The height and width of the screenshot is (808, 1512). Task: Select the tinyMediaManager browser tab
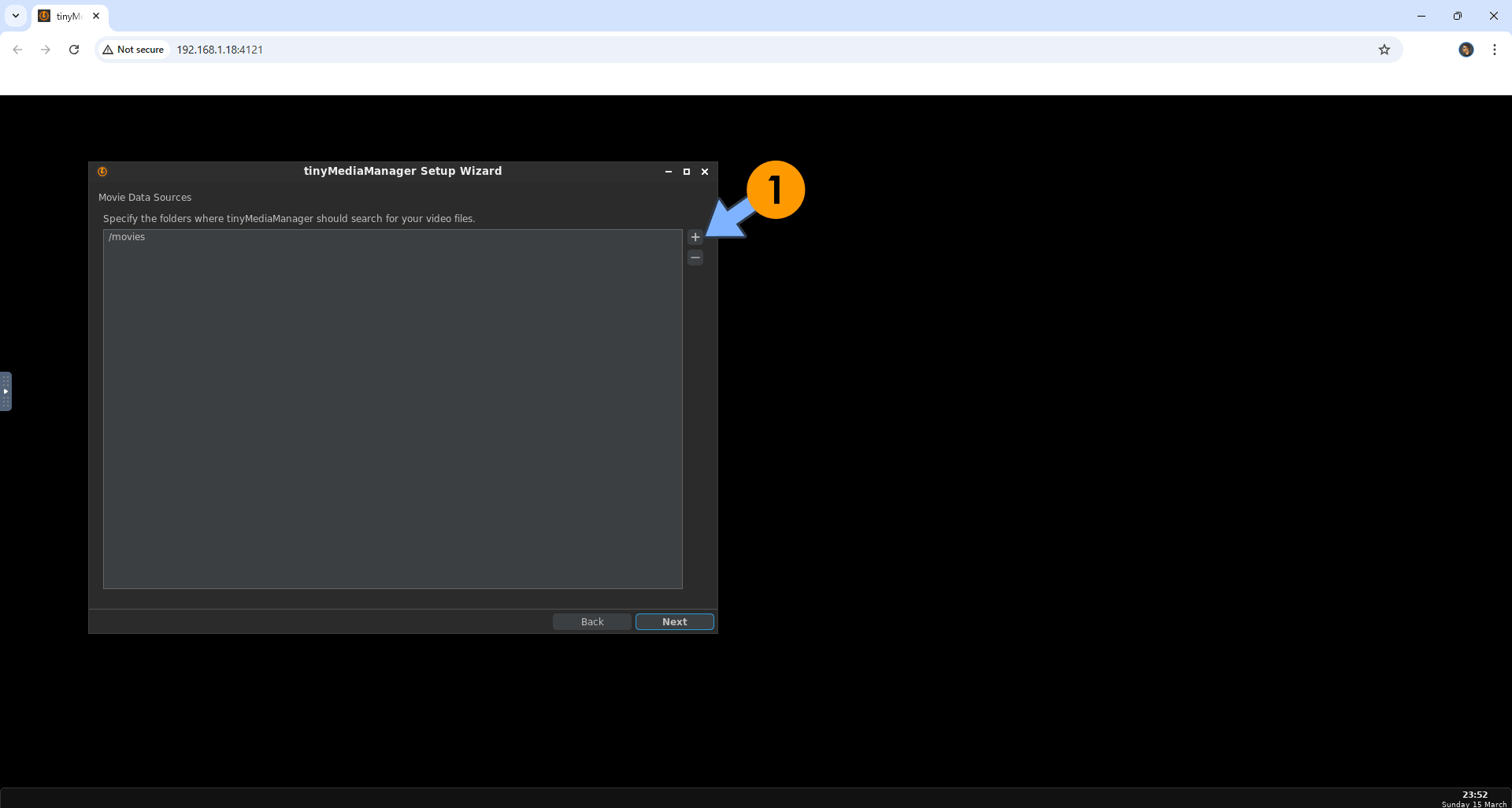point(68,16)
